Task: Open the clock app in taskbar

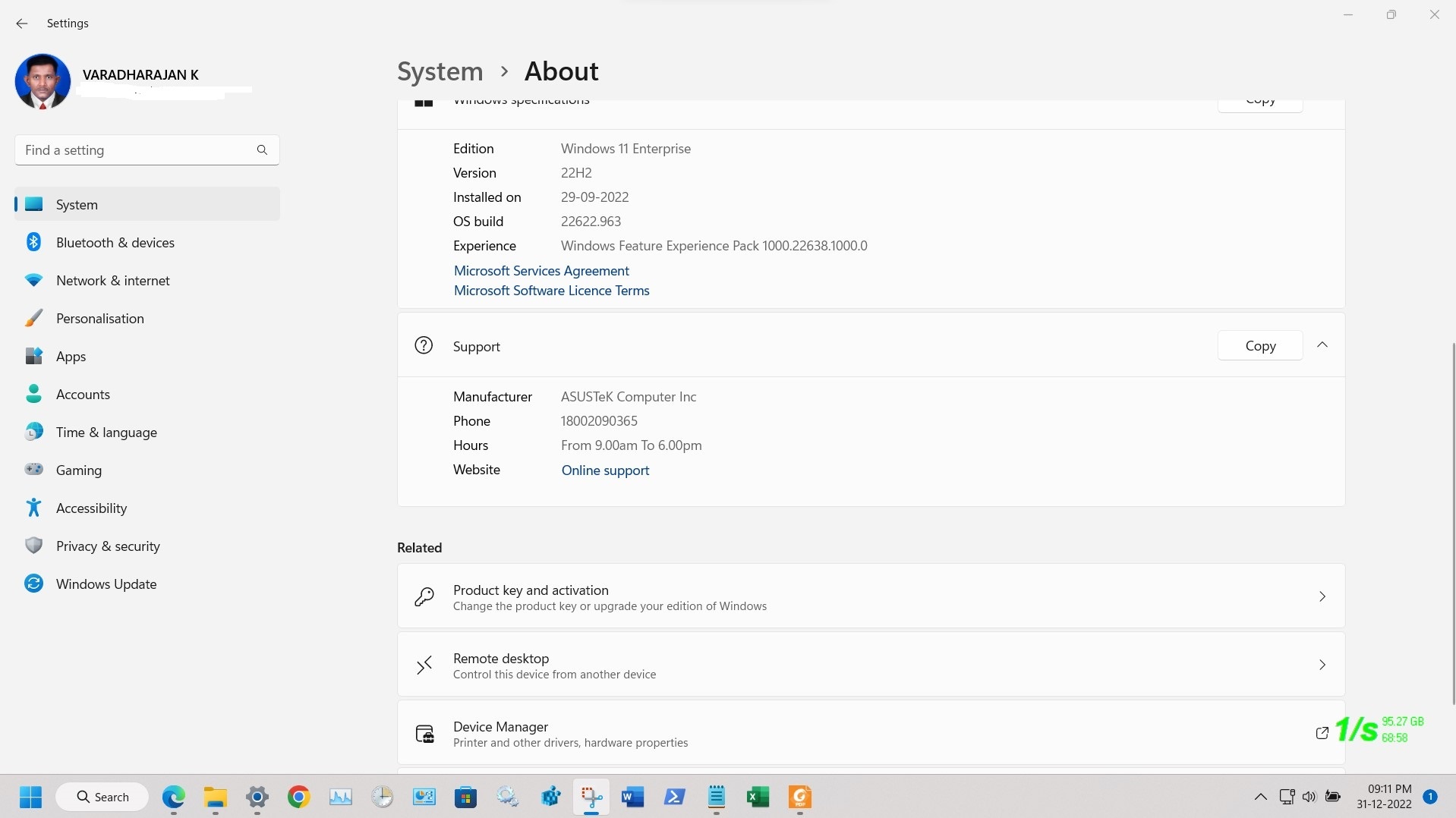Action: coord(383,797)
